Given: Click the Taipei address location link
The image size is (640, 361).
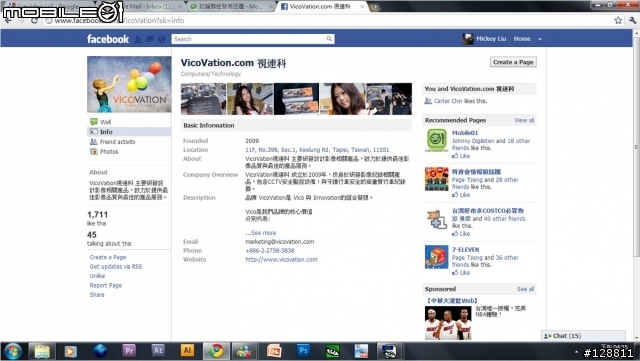Looking at the screenshot, I should (x=317, y=150).
